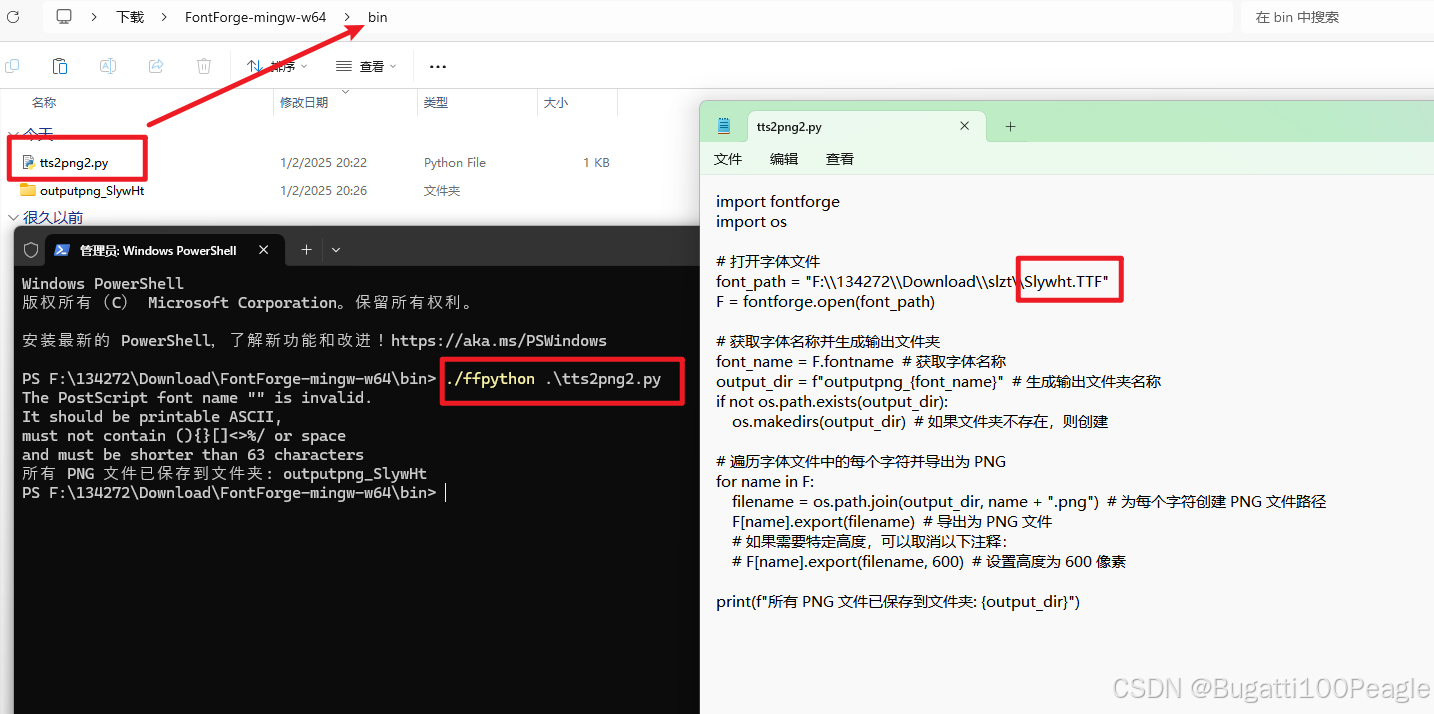
Task: Click the copy icon in Explorer toolbar
Action: pos(12,66)
